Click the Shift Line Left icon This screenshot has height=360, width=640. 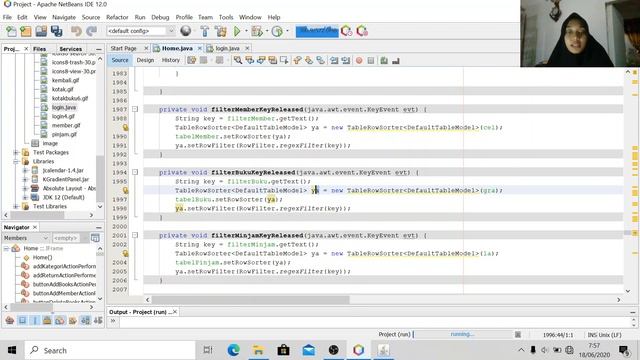[x=334, y=60]
